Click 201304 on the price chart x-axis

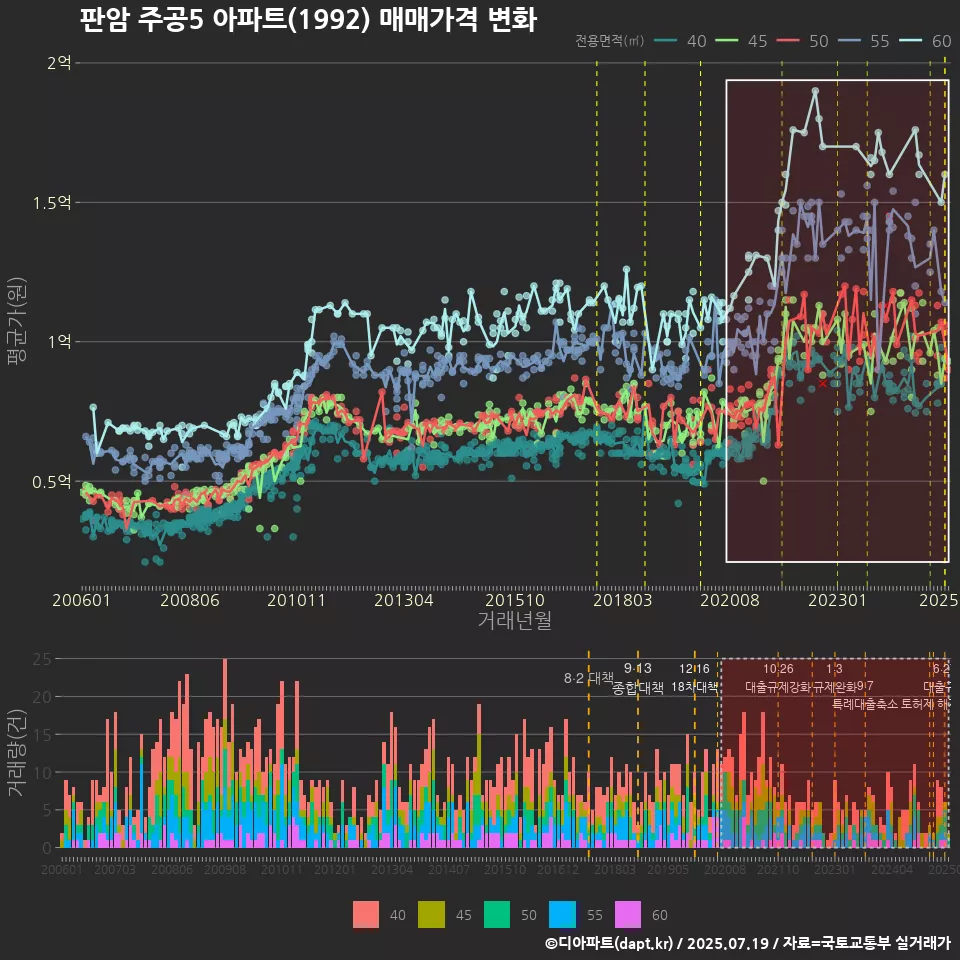coord(403,600)
